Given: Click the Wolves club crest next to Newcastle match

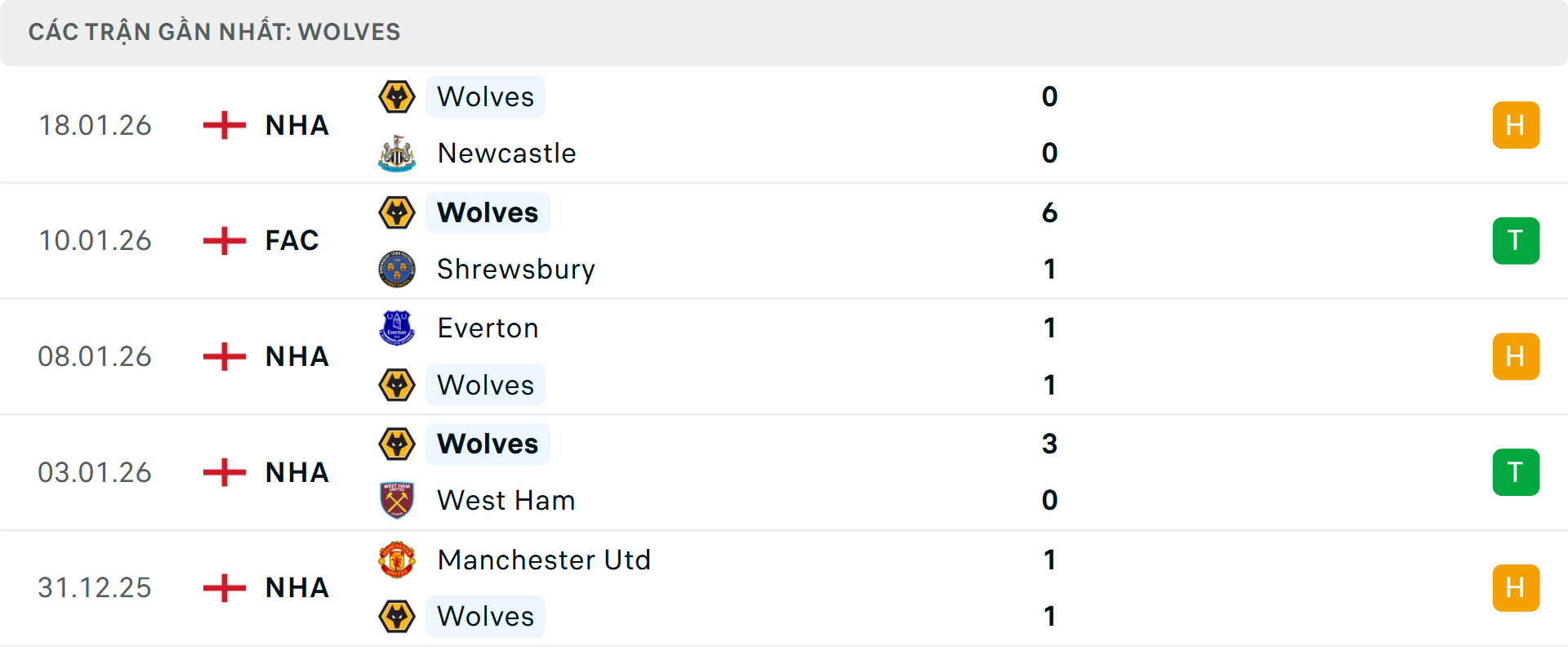Looking at the screenshot, I should click(397, 96).
